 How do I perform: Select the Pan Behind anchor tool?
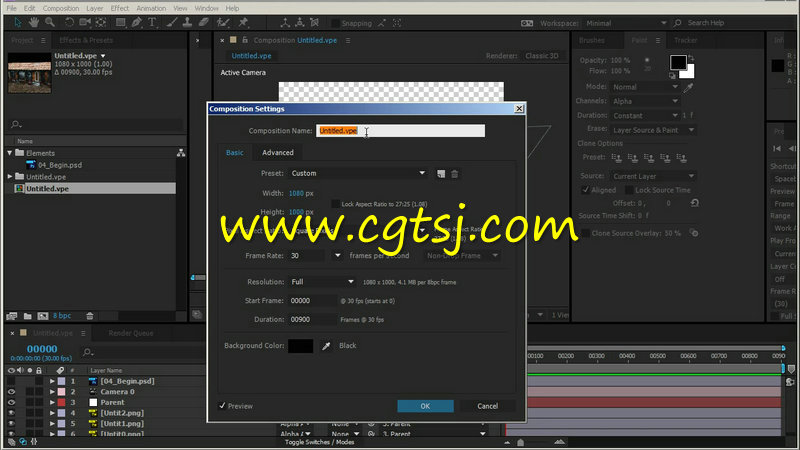click(101, 22)
